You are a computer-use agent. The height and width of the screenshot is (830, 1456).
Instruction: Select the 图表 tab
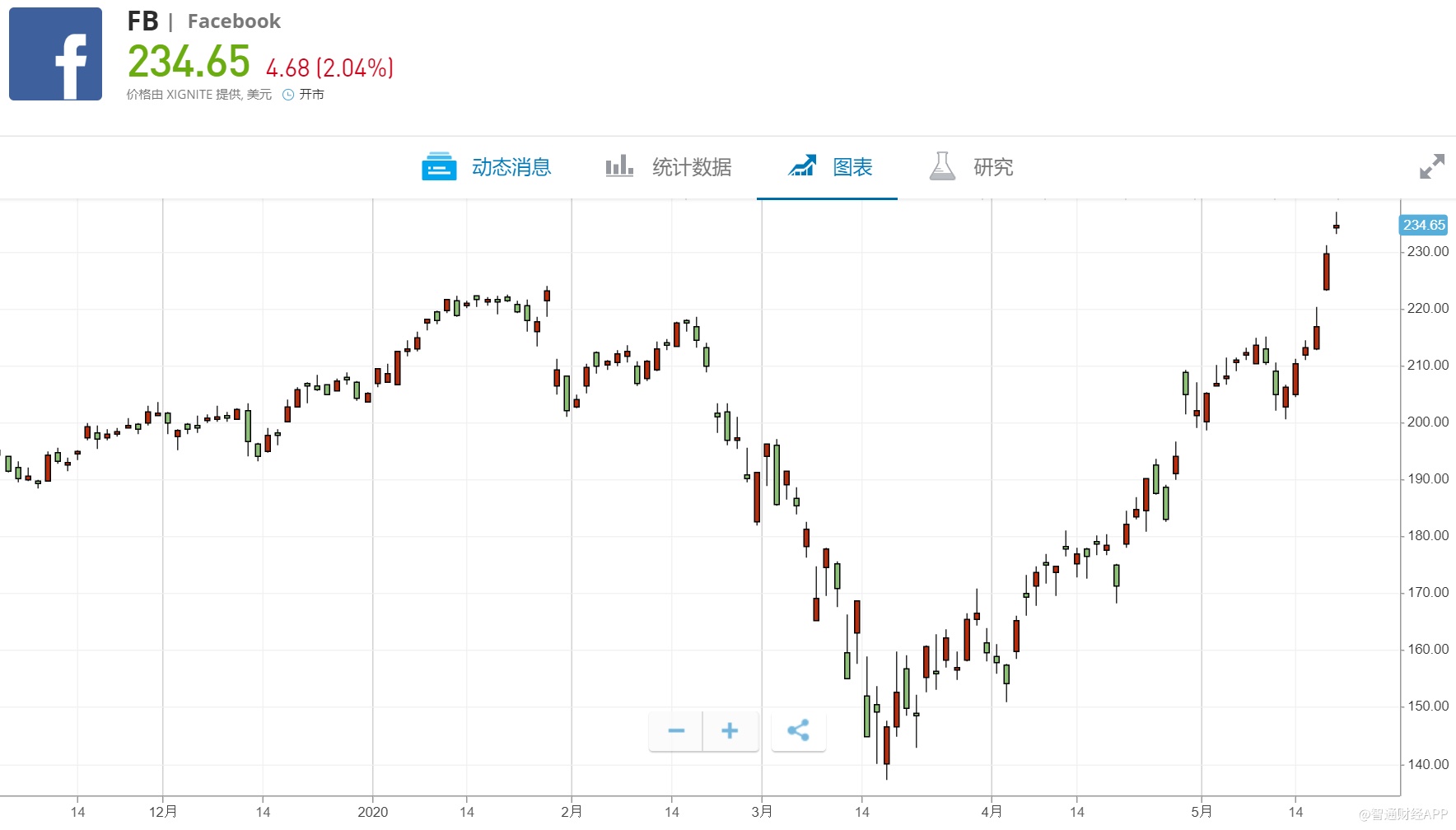coord(852,167)
